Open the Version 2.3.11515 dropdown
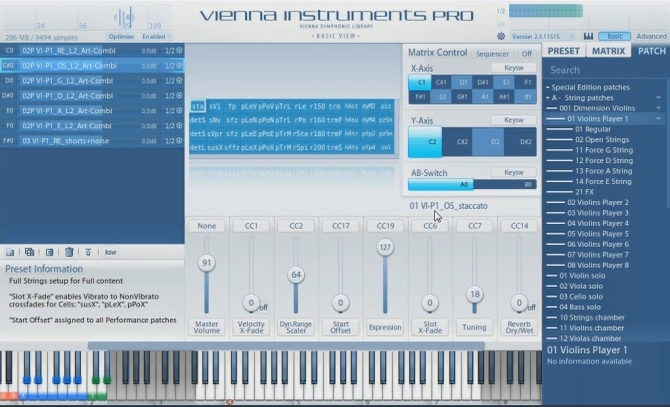 click(543, 36)
